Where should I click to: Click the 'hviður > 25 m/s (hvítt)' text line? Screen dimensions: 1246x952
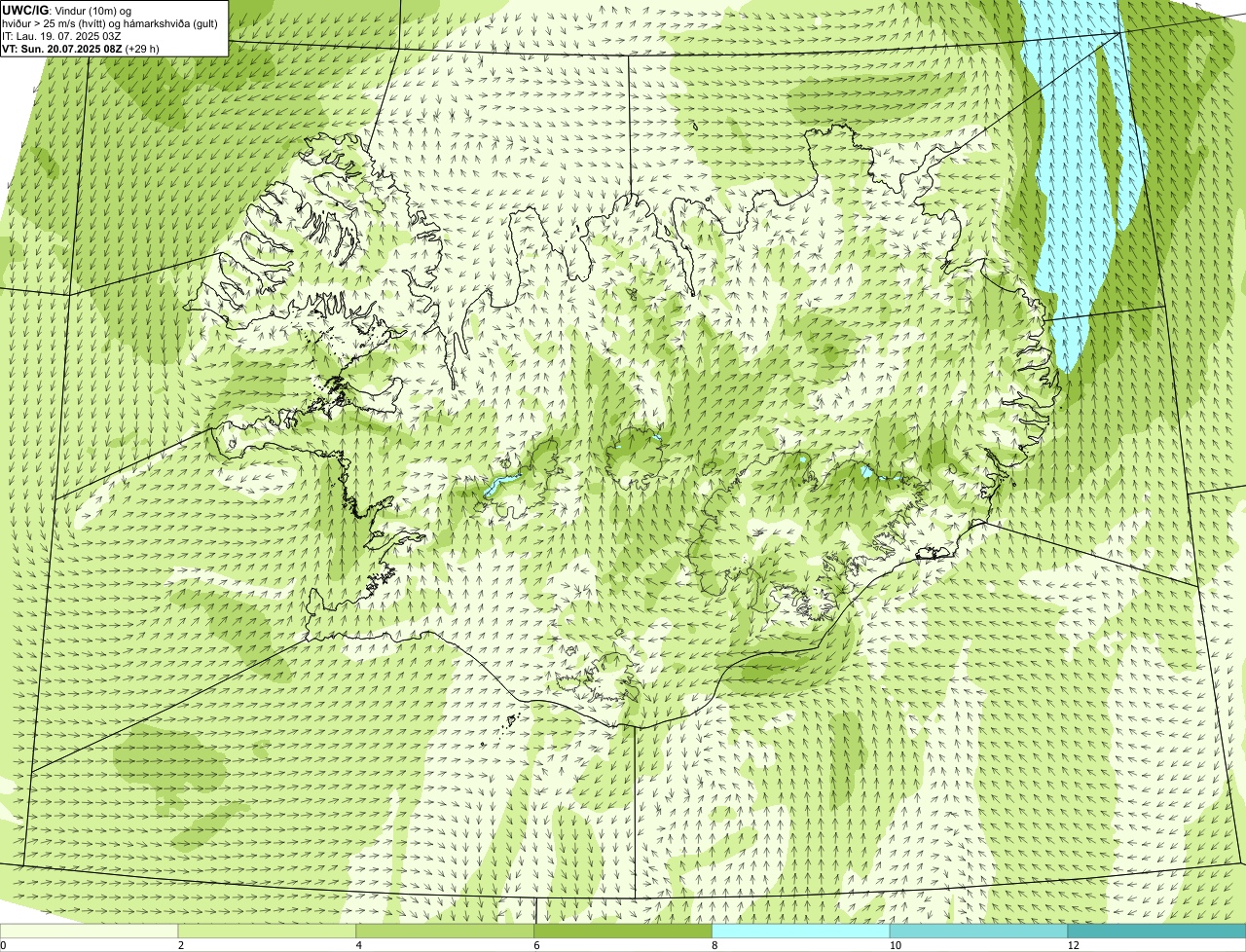coord(109,23)
